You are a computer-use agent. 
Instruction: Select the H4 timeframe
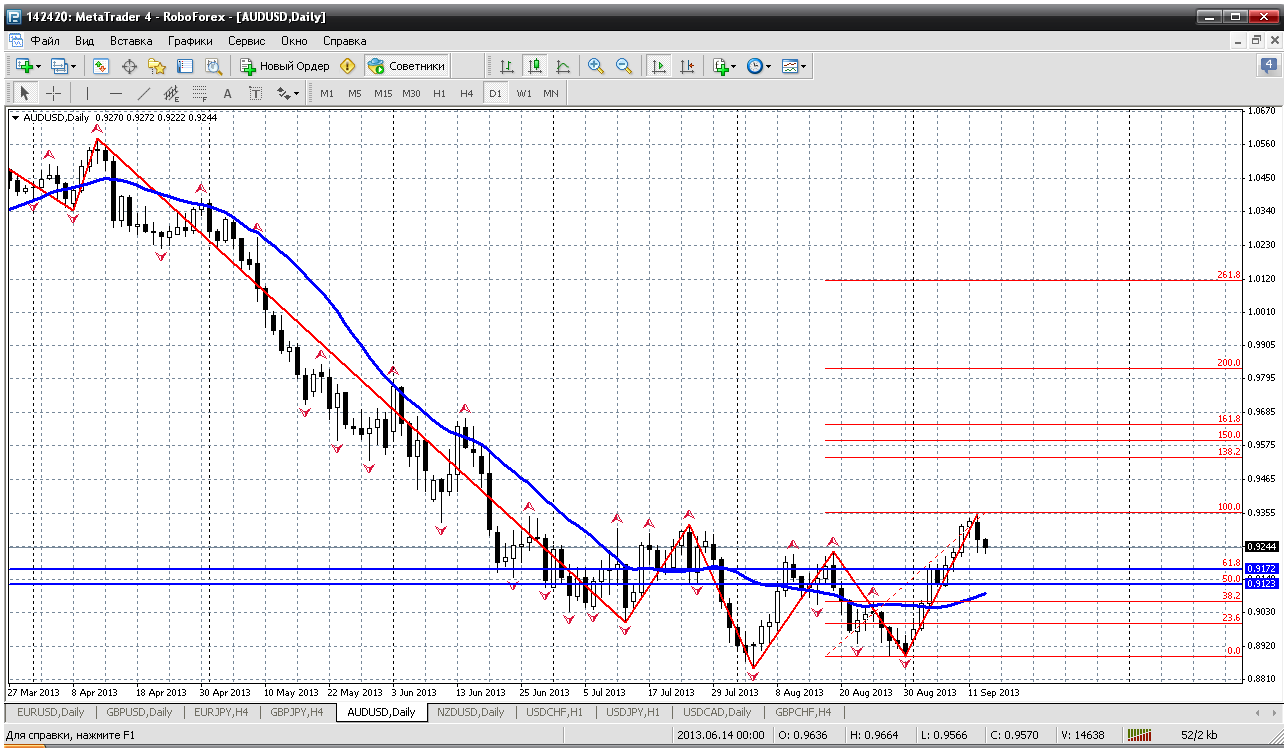466,93
